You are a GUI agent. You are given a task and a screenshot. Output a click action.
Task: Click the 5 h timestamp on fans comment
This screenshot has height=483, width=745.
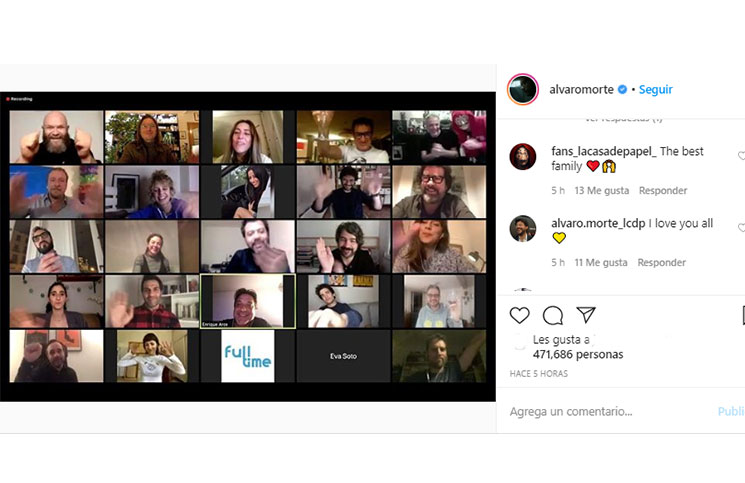point(558,190)
